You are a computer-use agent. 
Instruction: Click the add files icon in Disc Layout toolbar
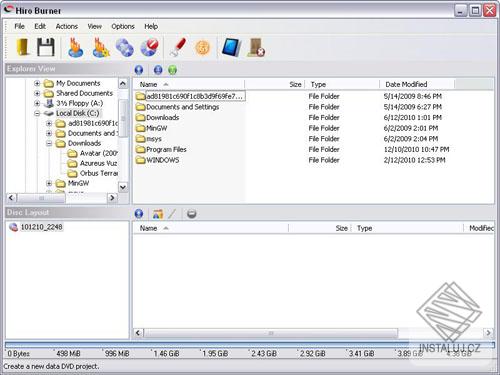(x=158, y=214)
